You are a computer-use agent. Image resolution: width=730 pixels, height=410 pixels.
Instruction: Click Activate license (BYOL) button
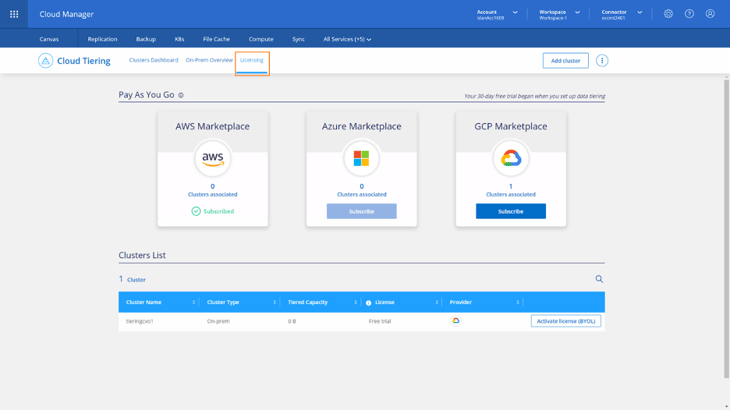point(565,322)
